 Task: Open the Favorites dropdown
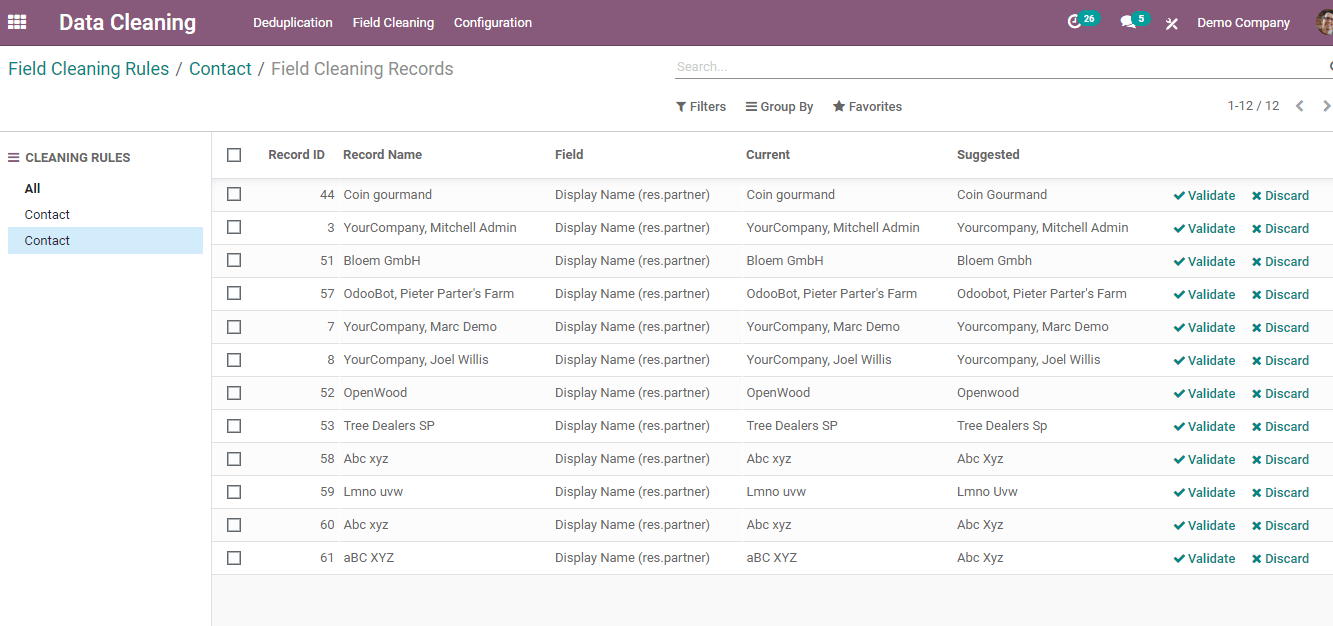(867, 107)
